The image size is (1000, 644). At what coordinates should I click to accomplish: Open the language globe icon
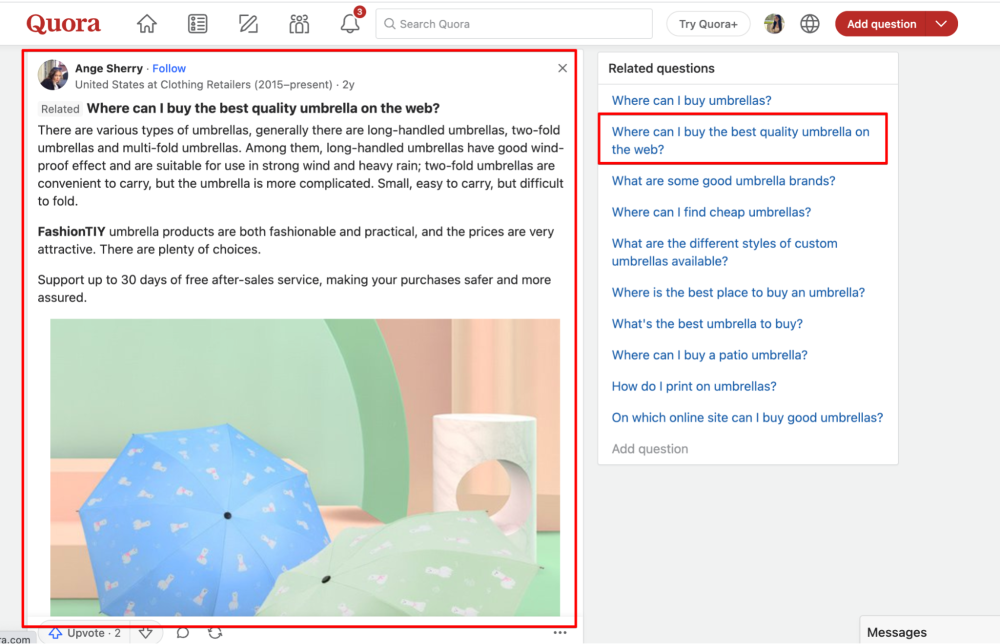point(810,24)
